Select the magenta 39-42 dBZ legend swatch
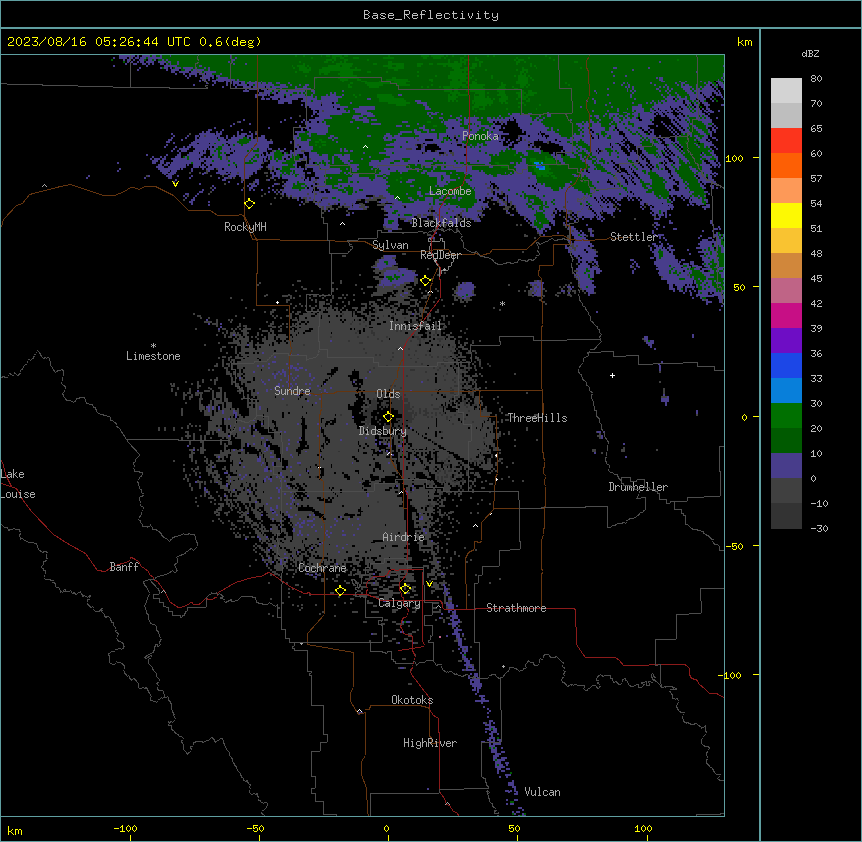The image size is (862, 842). point(786,315)
